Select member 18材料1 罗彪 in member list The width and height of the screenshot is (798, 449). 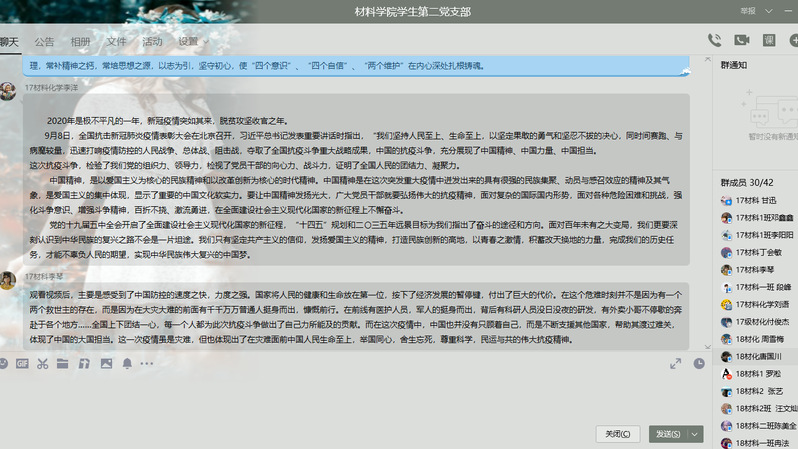click(758, 373)
